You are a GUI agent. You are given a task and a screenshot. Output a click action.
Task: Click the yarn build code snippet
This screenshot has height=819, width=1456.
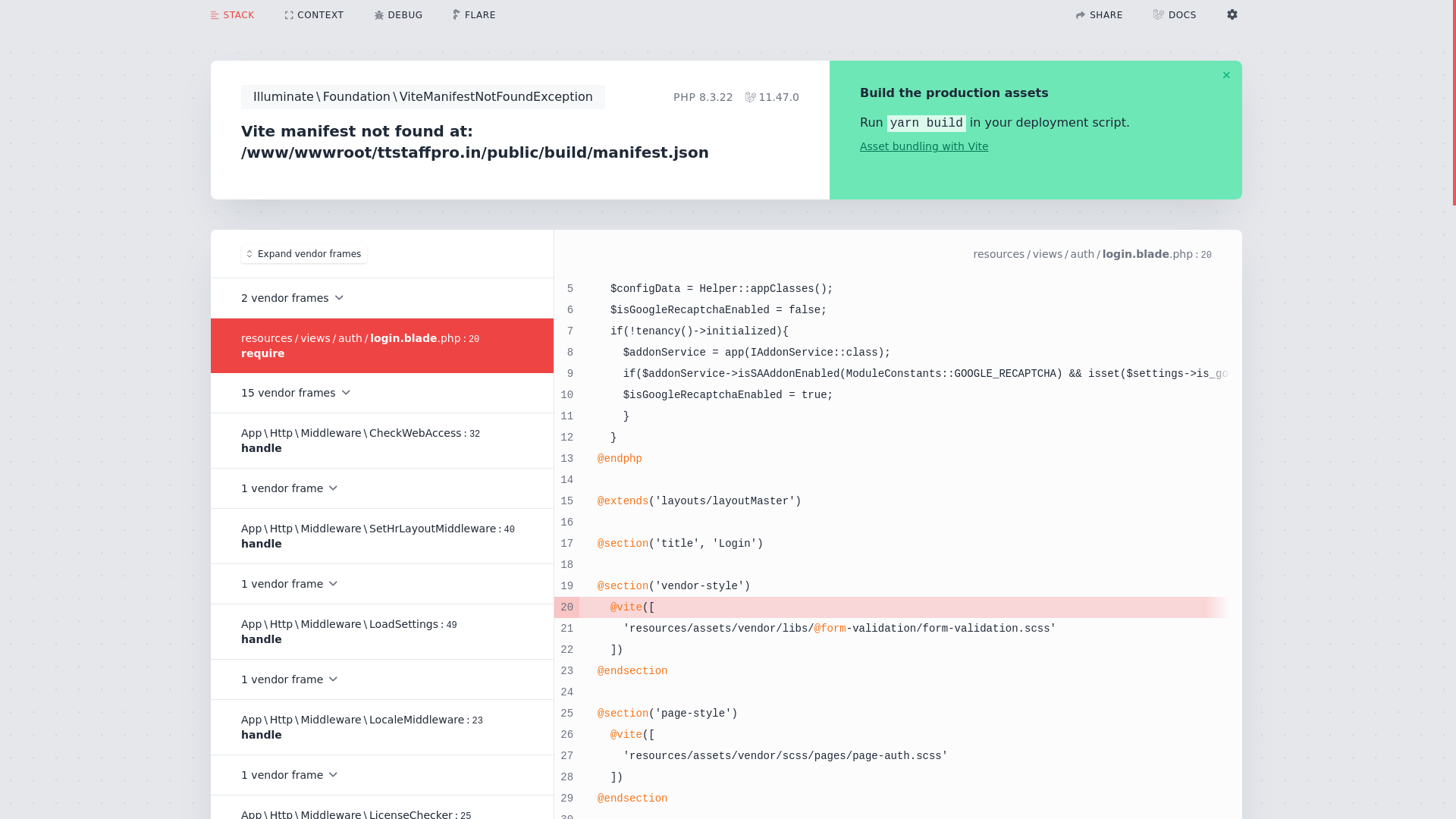coord(926,123)
